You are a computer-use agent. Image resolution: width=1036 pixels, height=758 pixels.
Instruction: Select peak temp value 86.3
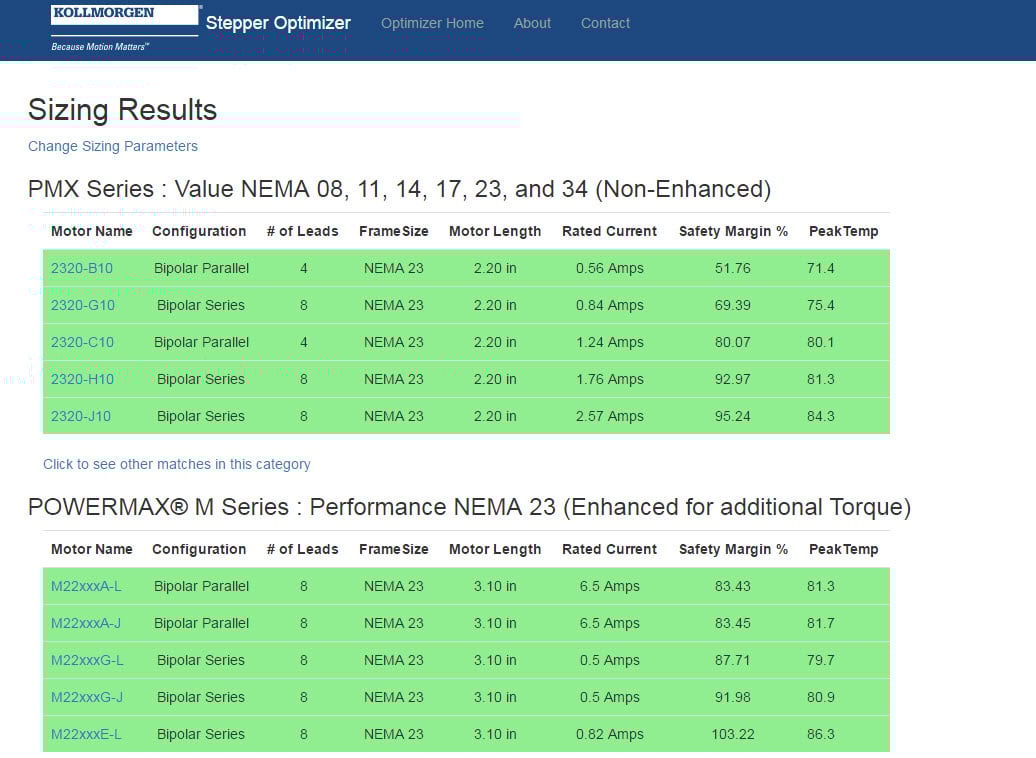coord(821,734)
